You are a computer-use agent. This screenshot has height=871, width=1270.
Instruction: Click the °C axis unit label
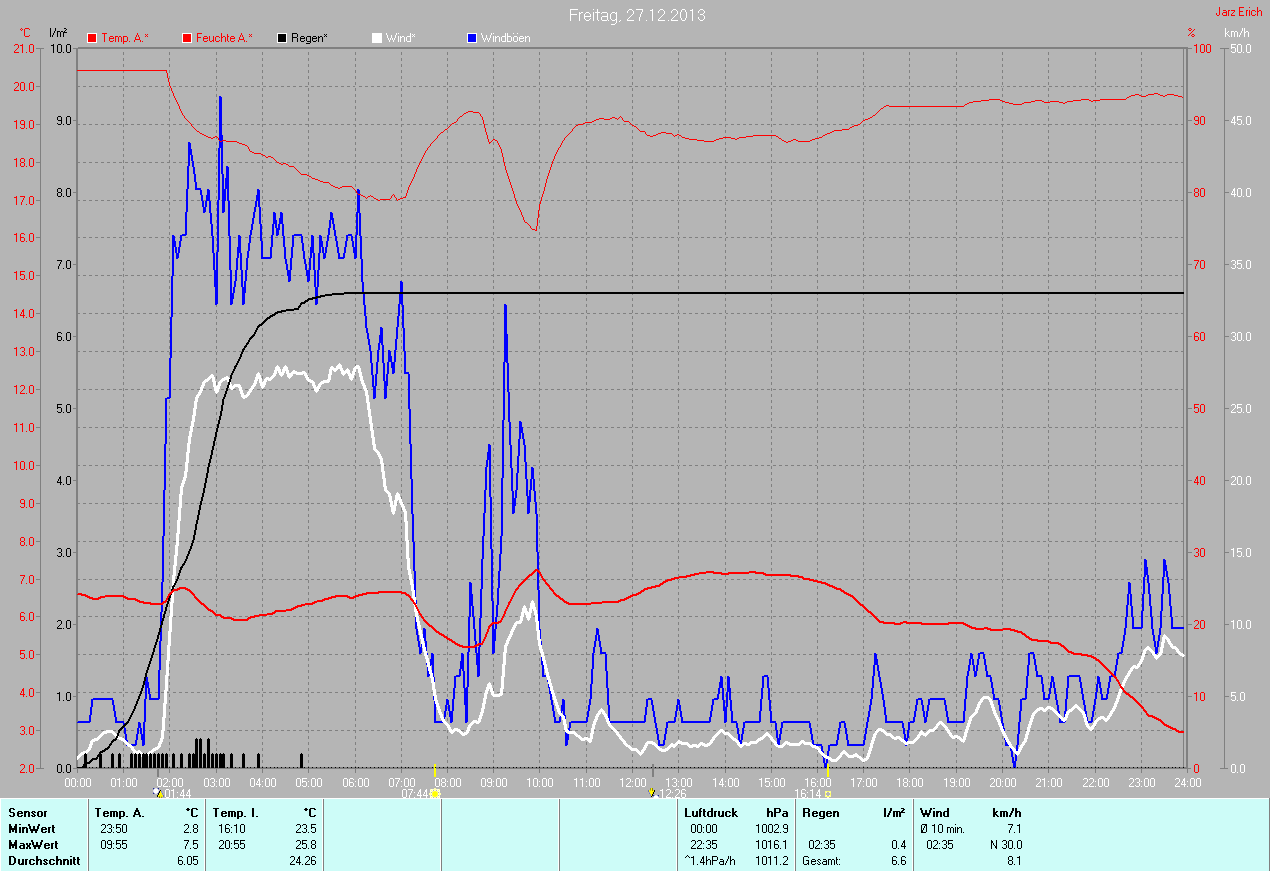[25, 32]
